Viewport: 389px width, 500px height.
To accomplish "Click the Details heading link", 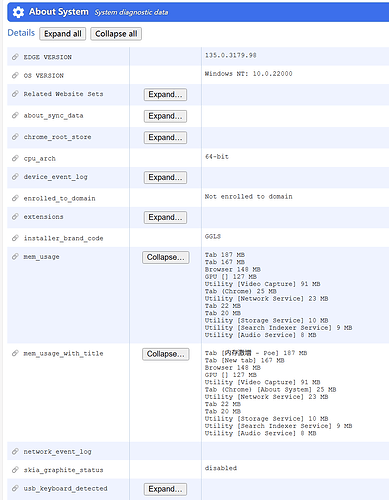I will point(21,33).
